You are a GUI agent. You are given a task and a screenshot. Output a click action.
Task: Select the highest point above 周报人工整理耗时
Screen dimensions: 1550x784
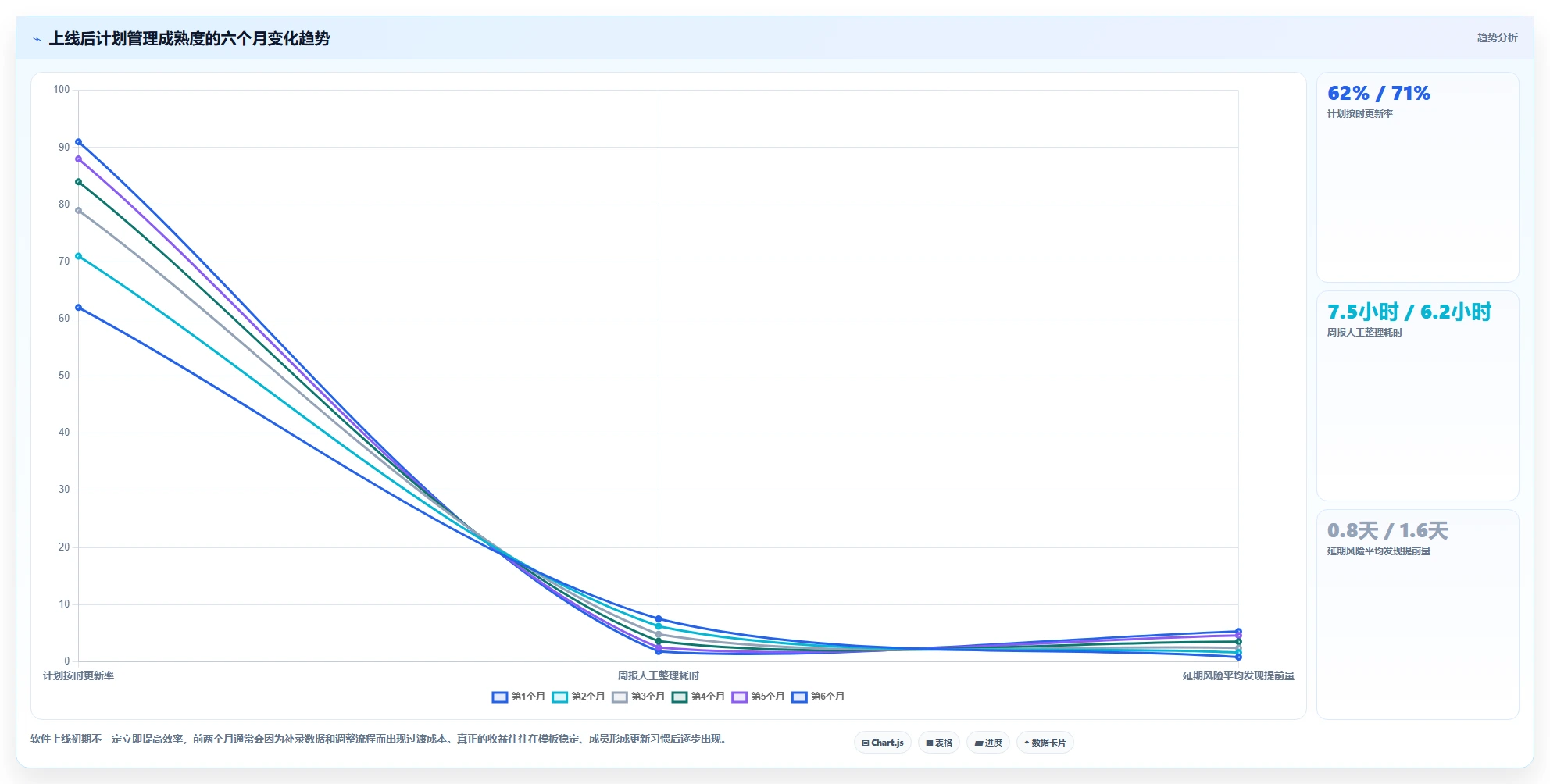coord(659,618)
